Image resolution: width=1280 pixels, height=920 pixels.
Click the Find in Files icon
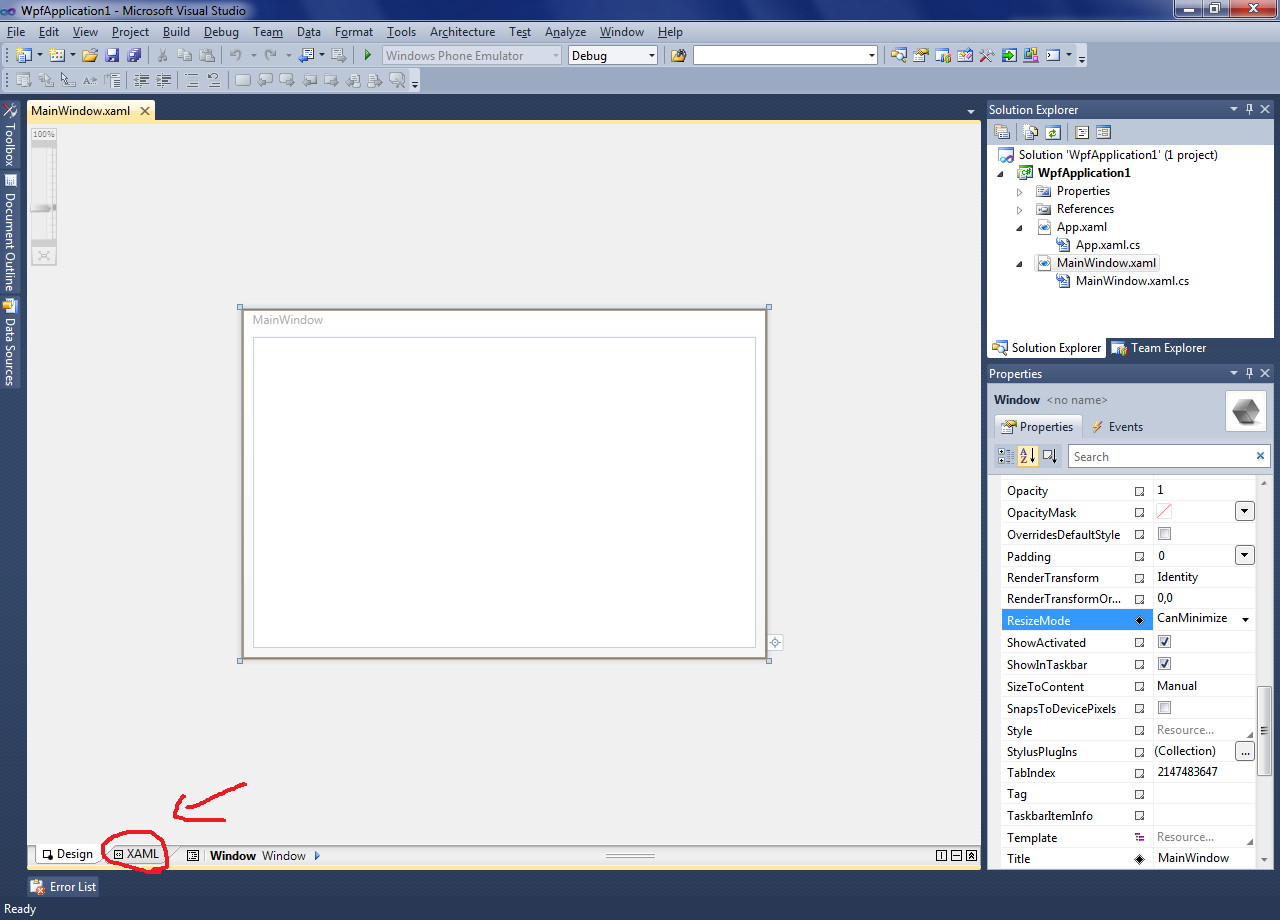[678, 56]
